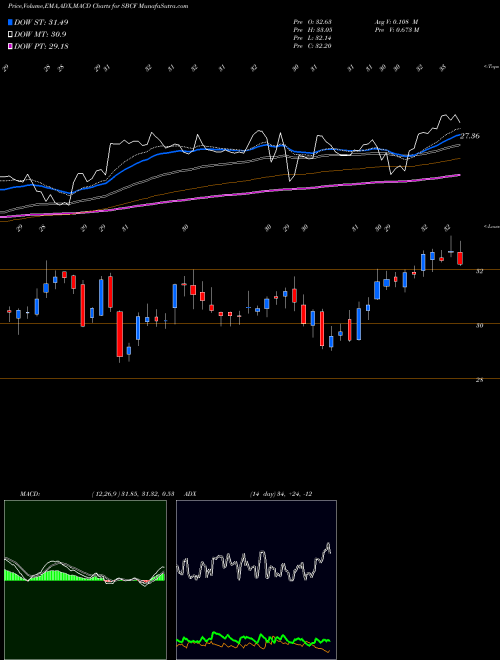Click the 'Pre V: 0.673 M' volume text
This screenshot has height=660, width=500.
tap(396, 30)
